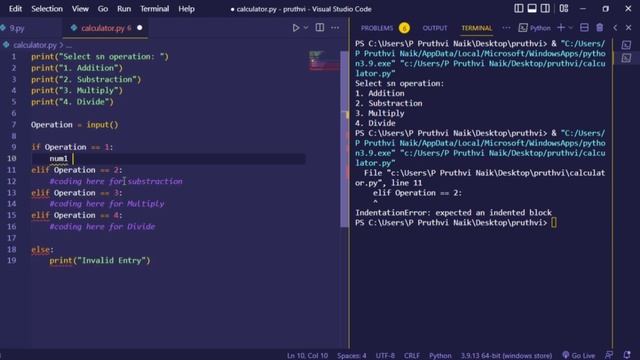Click the editor minimap preview

[324, 60]
